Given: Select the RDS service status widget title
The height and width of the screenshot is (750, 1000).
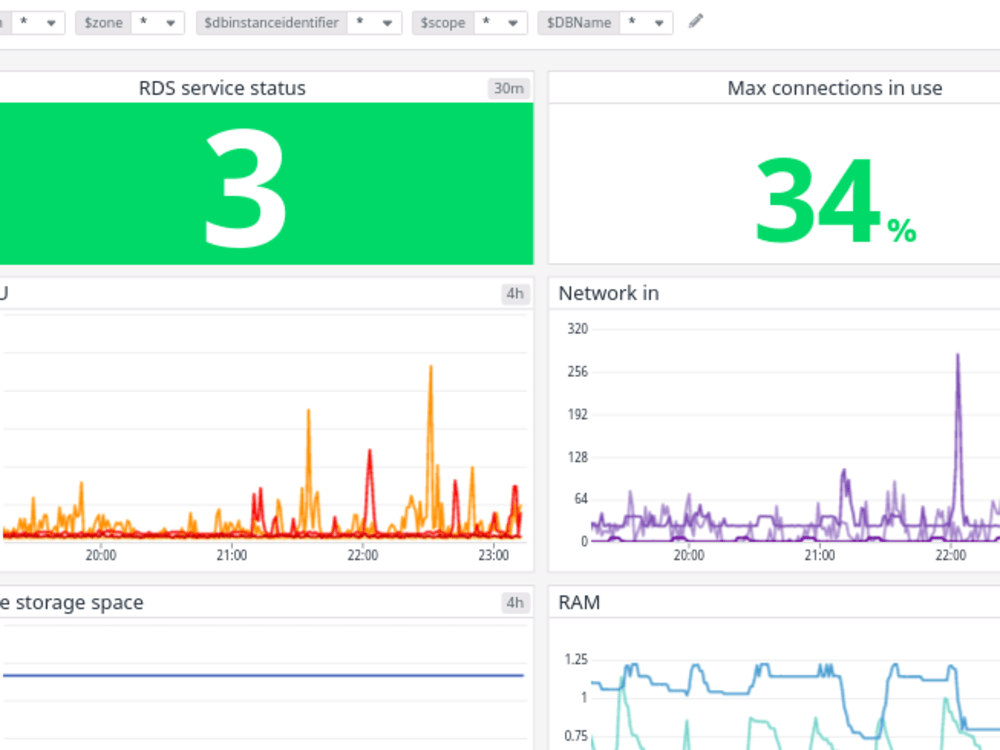Looking at the screenshot, I should click(x=222, y=88).
